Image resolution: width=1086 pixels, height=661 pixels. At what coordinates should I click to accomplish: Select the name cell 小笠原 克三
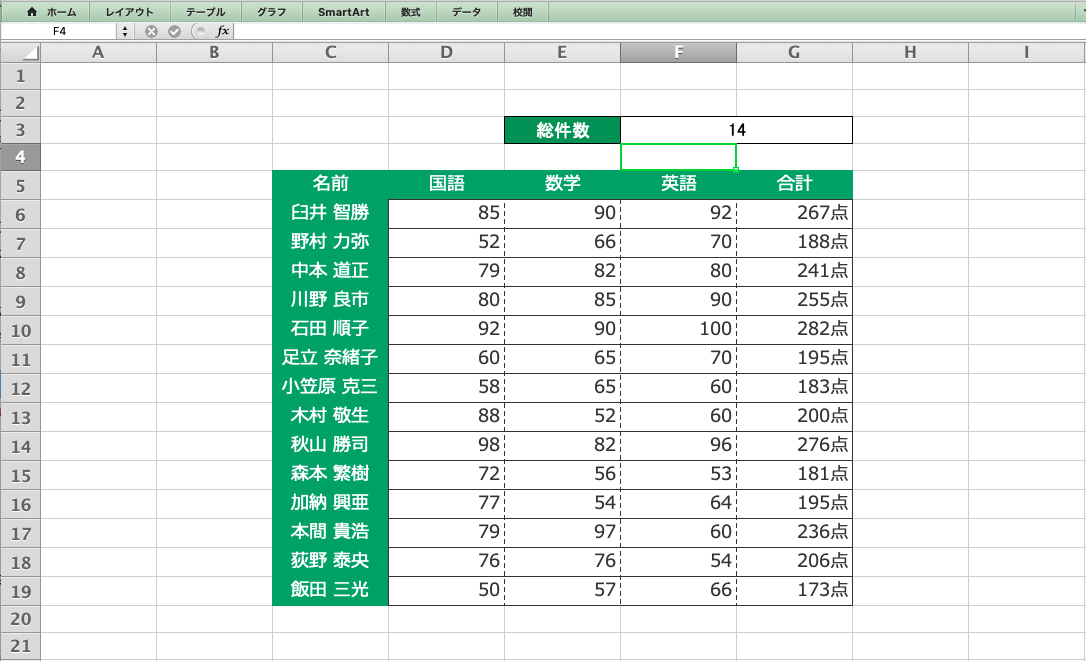(x=330, y=387)
